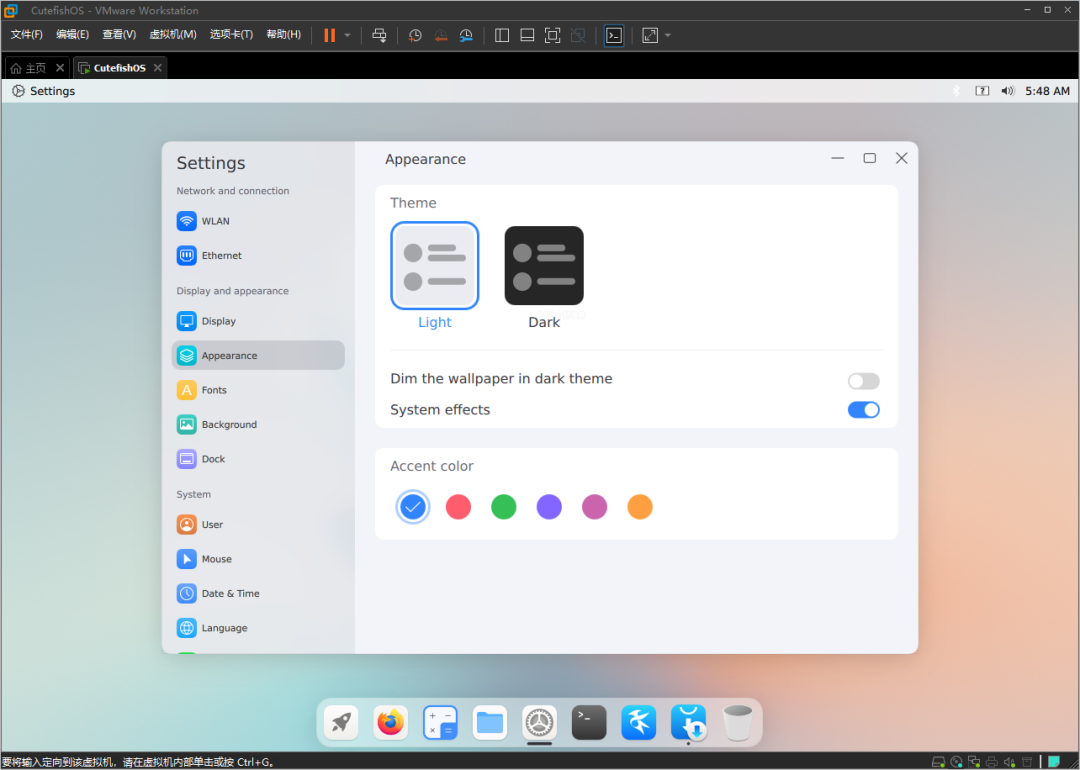
Task: Enable Dim the wallpaper in dark theme
Action: pyautogui.click(x=863, y=381)
